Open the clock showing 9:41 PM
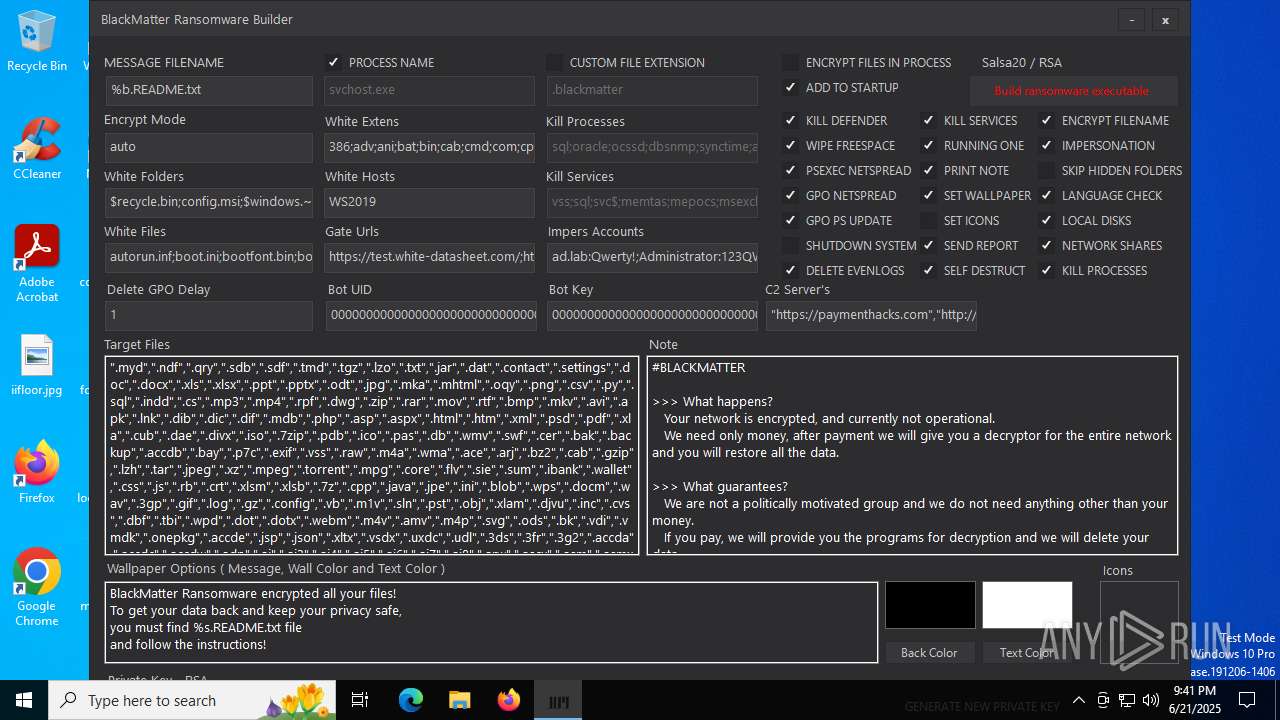Screen dimensions: 1280x720 (x=1194, y=700)
